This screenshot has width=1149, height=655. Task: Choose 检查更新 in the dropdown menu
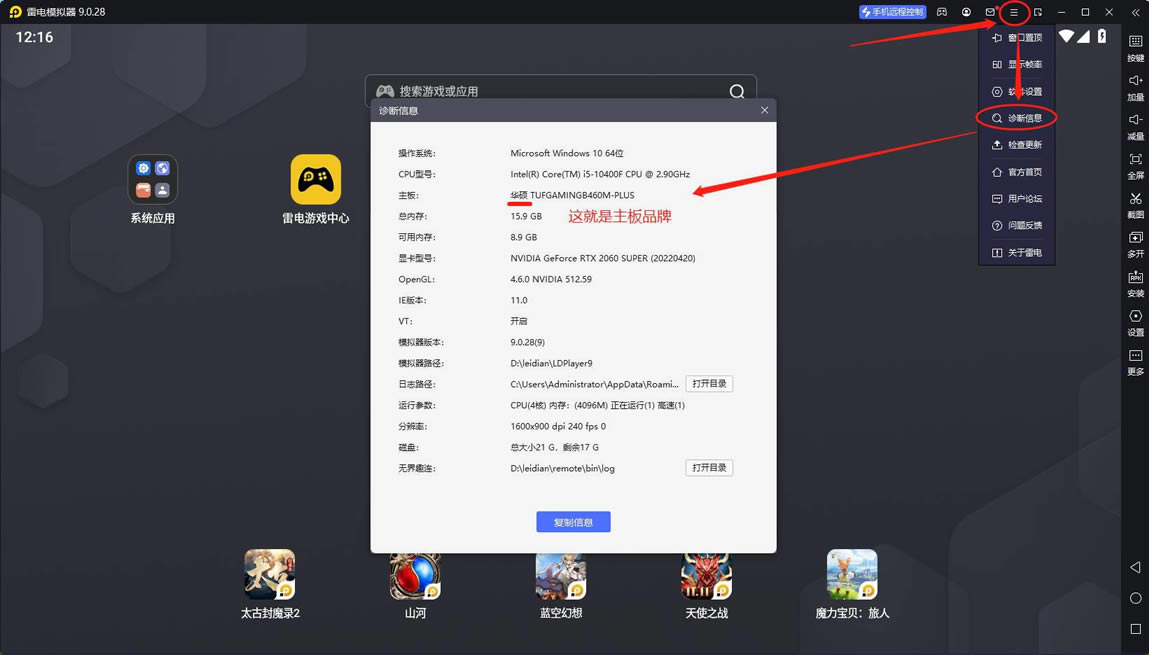tap(1017, 145)
